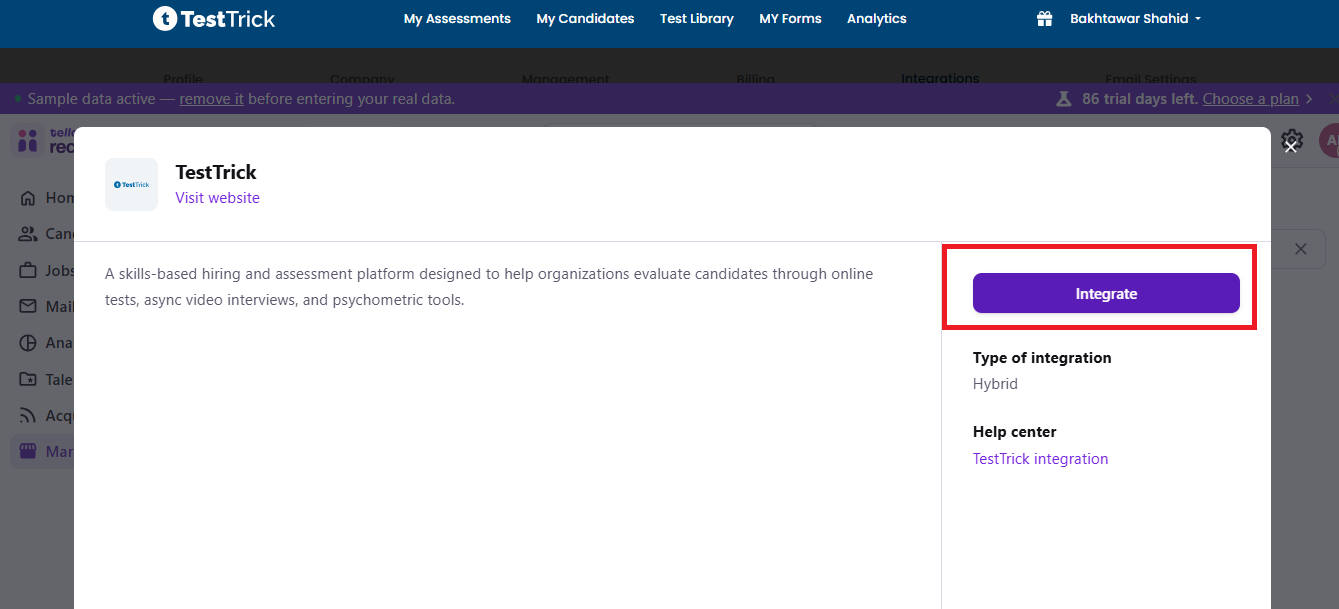Click the Home sidebar icon
Screen dimensions: 1339x609
pos(28,198)
